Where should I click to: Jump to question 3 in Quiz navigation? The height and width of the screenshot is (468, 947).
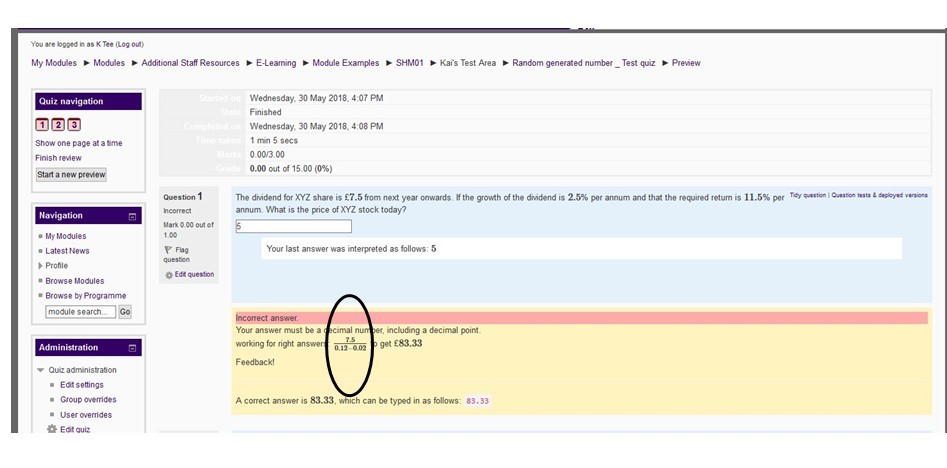[x=74, y=125]
